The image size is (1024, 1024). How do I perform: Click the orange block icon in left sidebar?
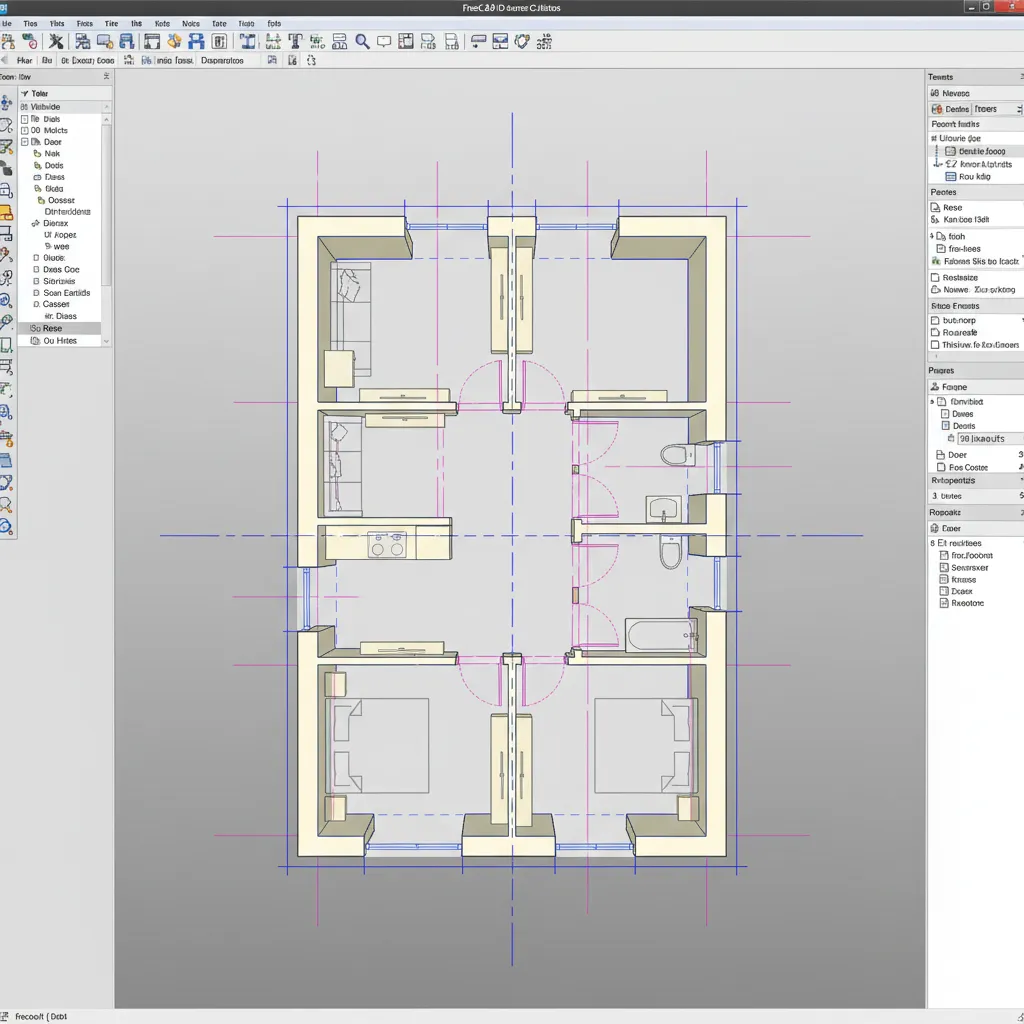(x=7, y=213)
